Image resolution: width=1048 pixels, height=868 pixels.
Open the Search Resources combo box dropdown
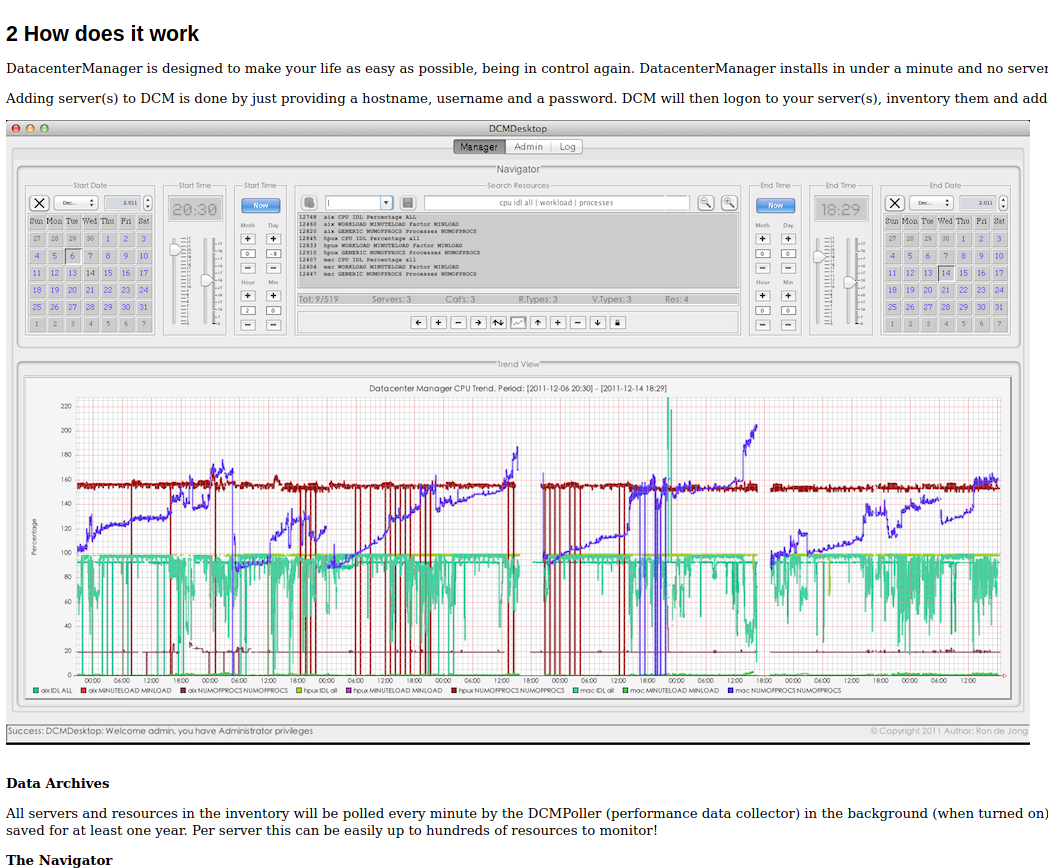click(386, 203)
